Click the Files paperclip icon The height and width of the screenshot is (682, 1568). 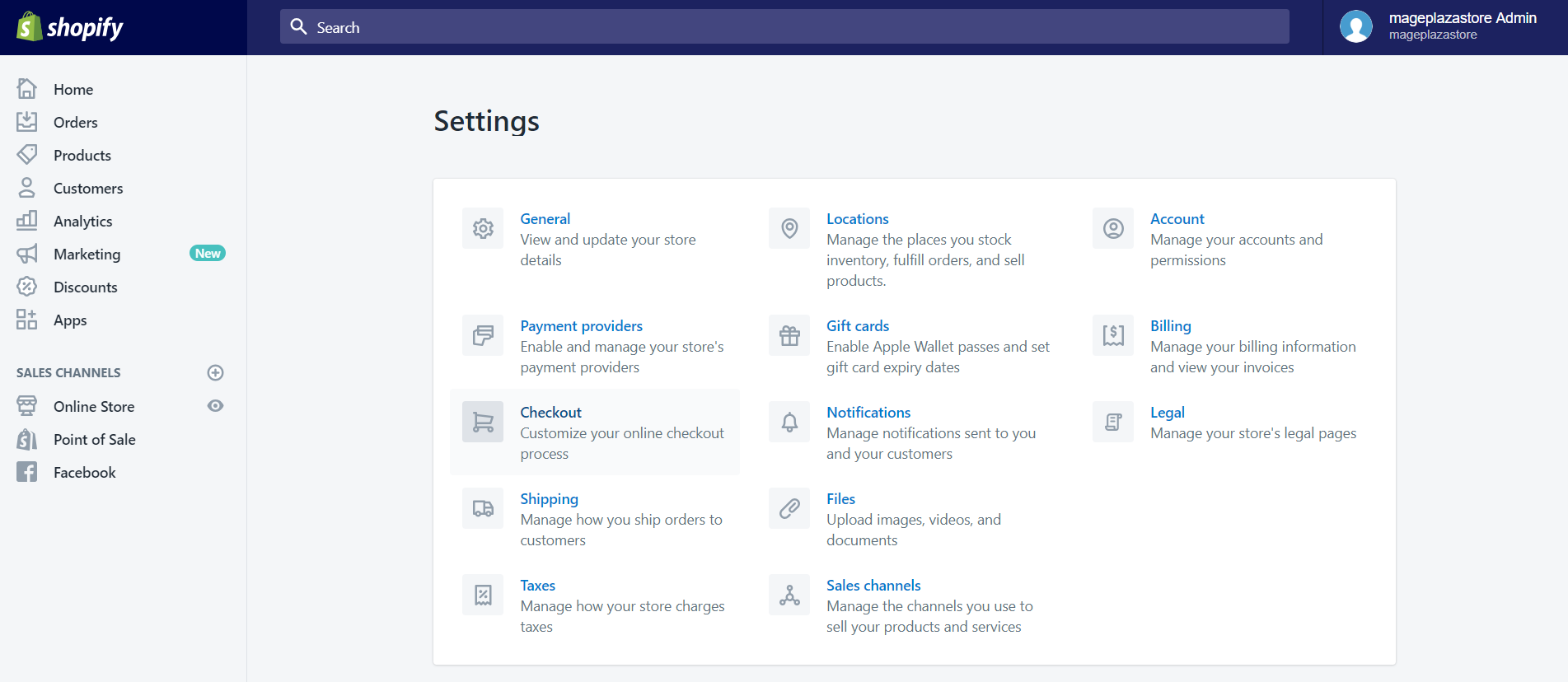pos(789,508)
